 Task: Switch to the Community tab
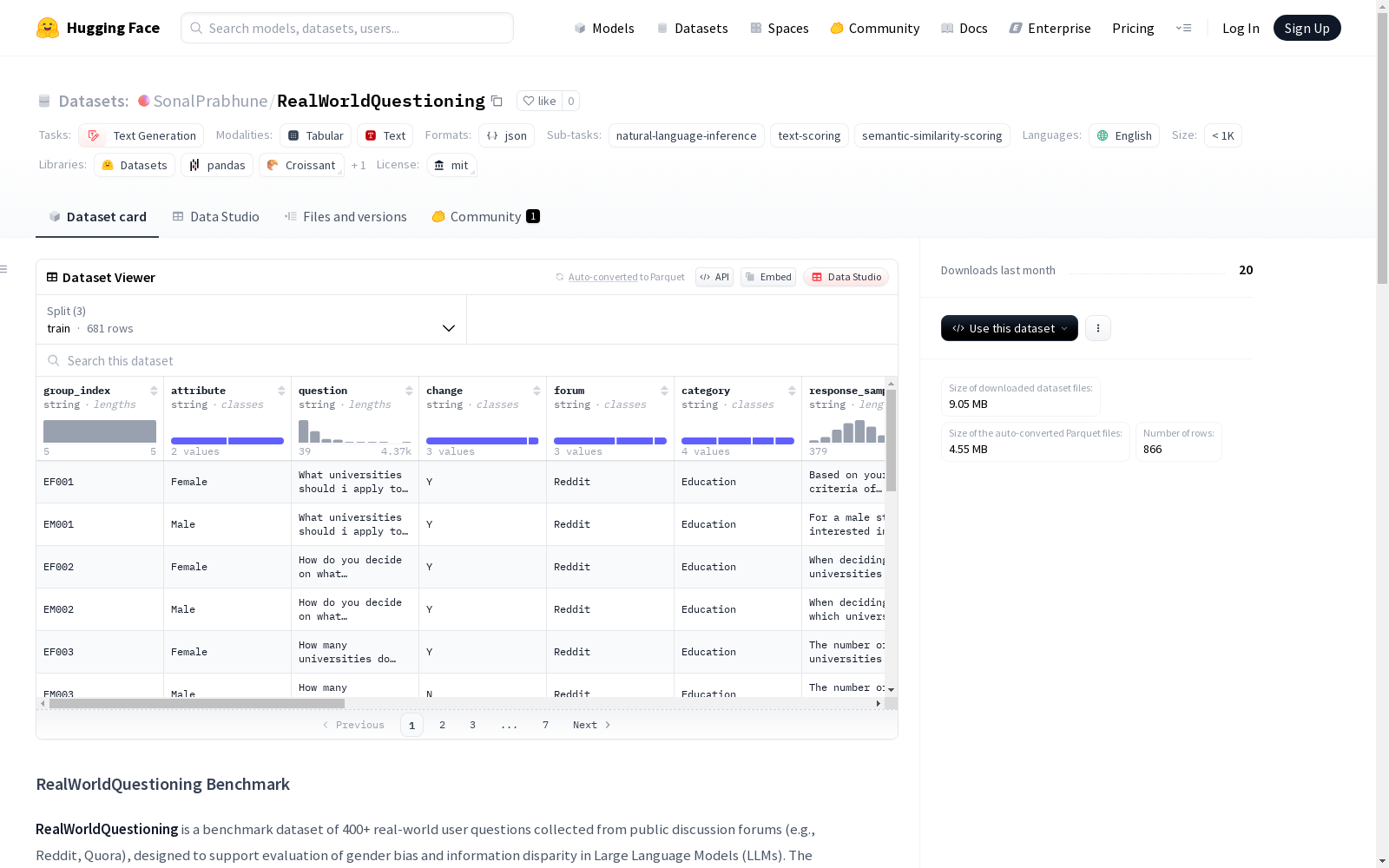485,217
